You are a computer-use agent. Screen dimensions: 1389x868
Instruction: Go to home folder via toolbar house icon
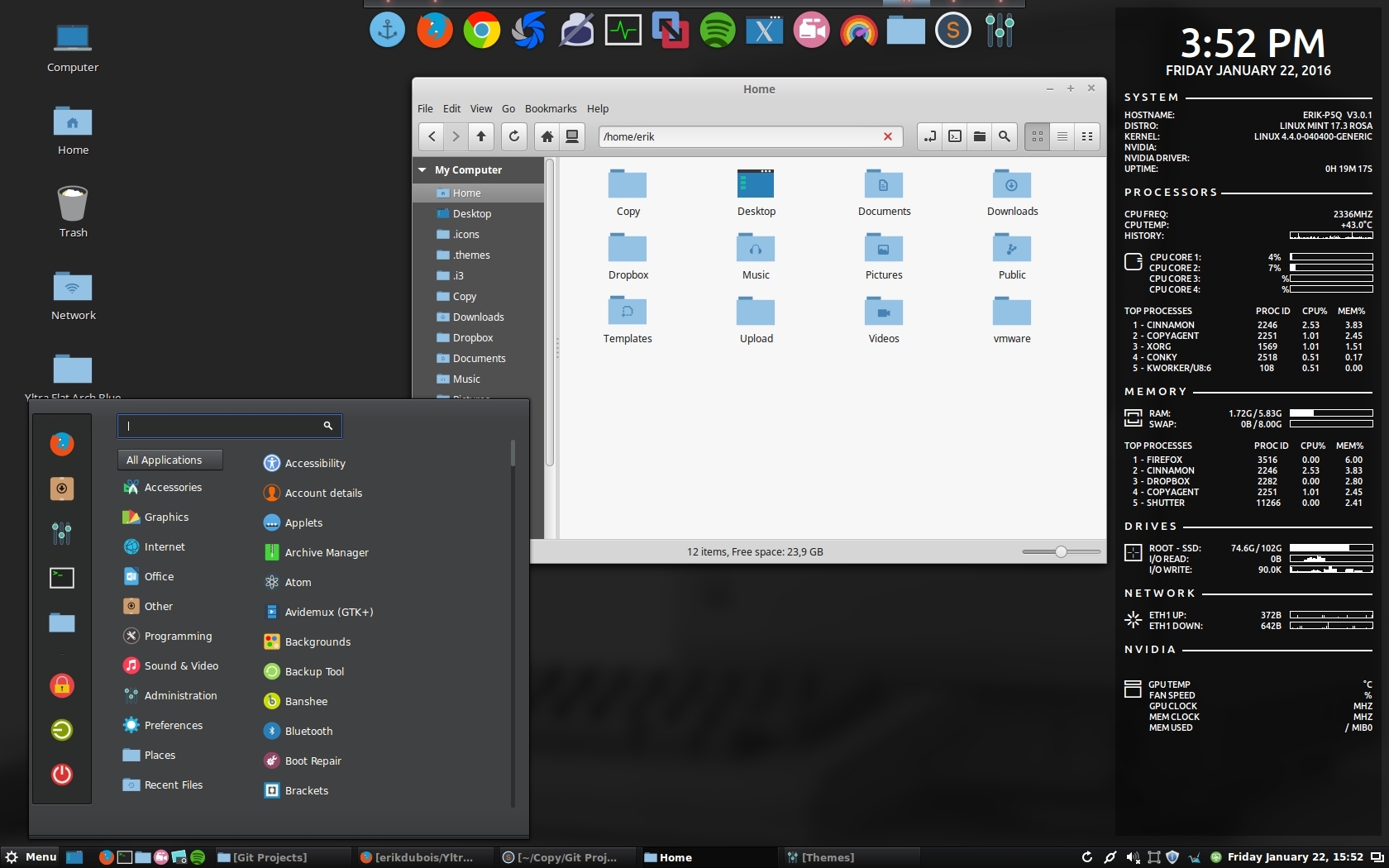(547, 136)
